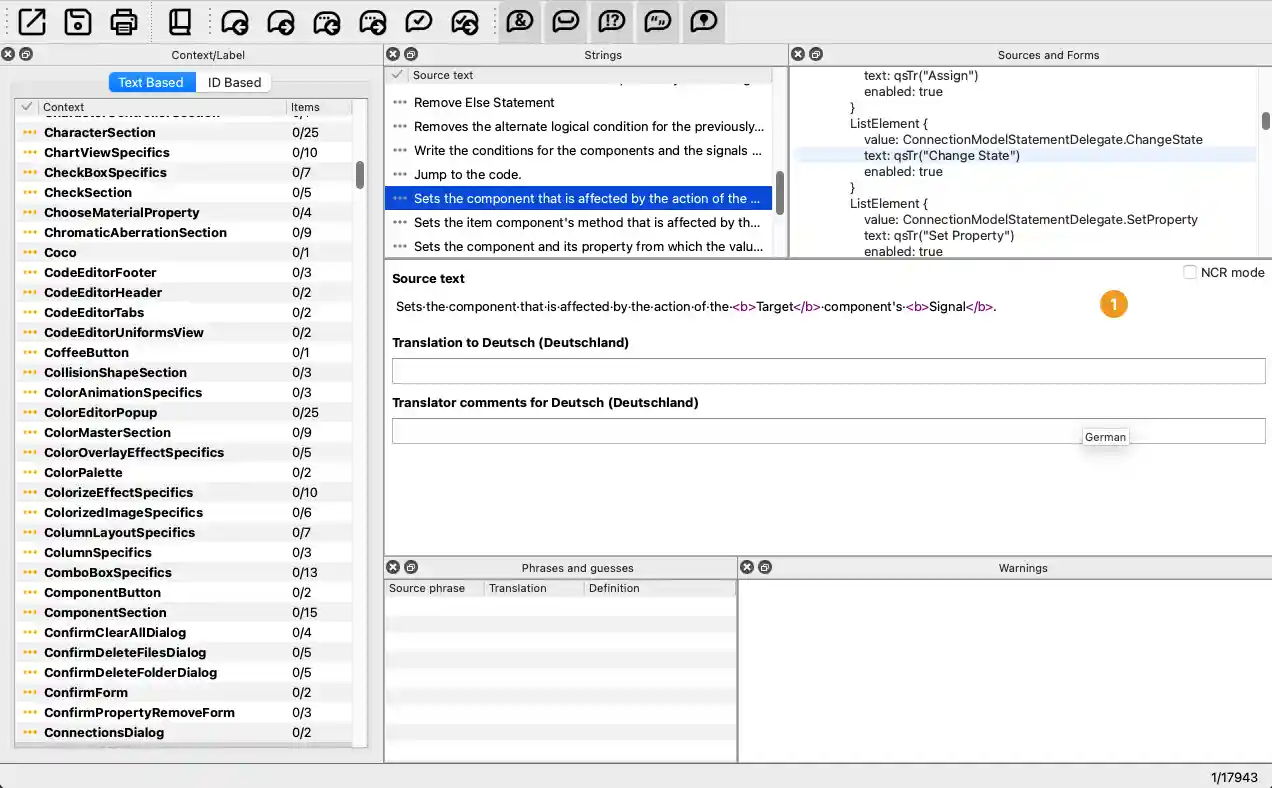Mark string done and go to next
The width and height of the screenshot is (1272, 788).
tap(464, 21)
